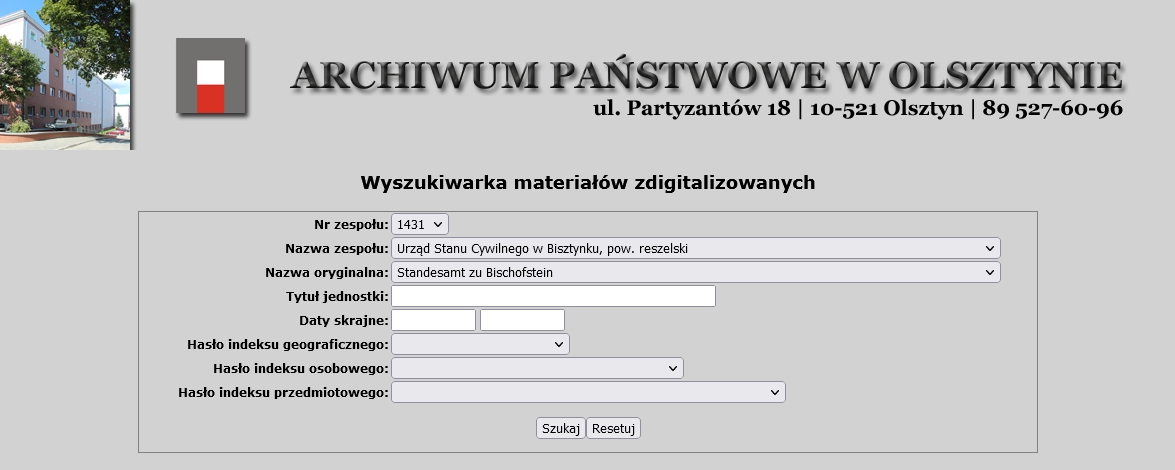The image size is (1175, 470).
Task: Focus the Tytuł jednostki text field
Action: pyautogui.click(x=553, y=296)
